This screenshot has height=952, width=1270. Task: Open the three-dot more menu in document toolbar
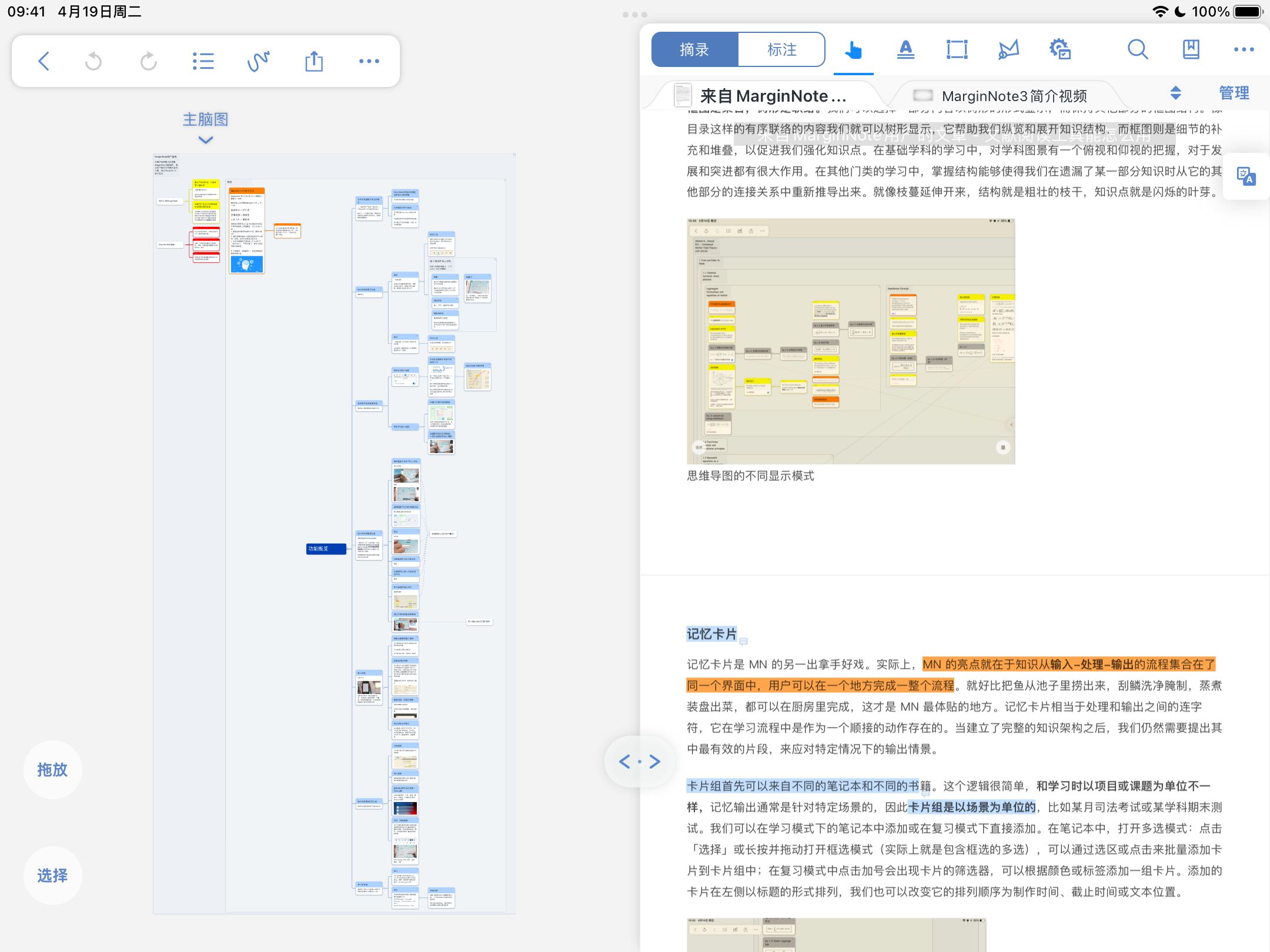click(1244, 50)
